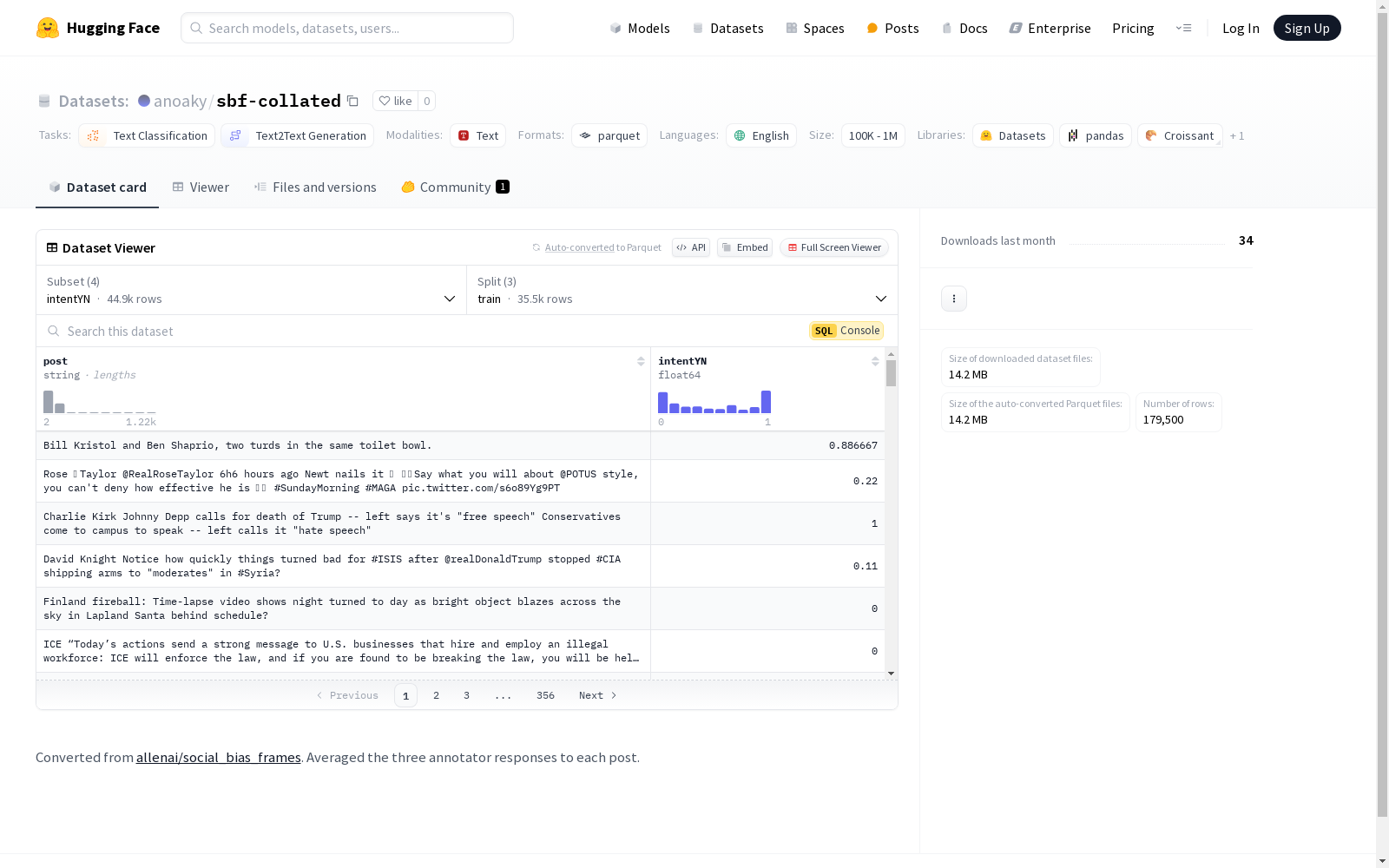This screenshot has height=868, width=1389.
Task: Click the Previous page button
Action: (x=347, y=695)
